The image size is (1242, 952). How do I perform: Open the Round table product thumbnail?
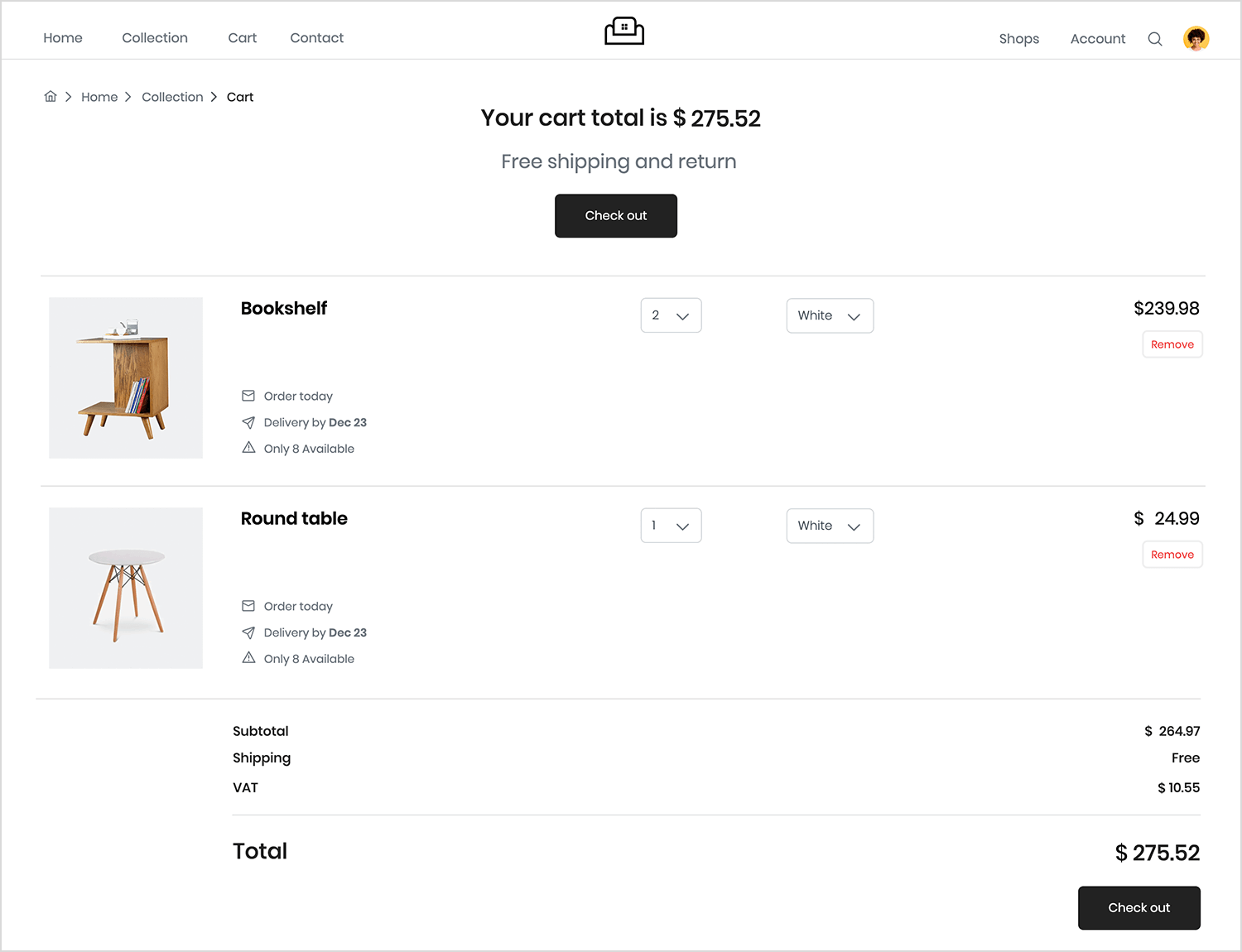[x=126, y=588]
